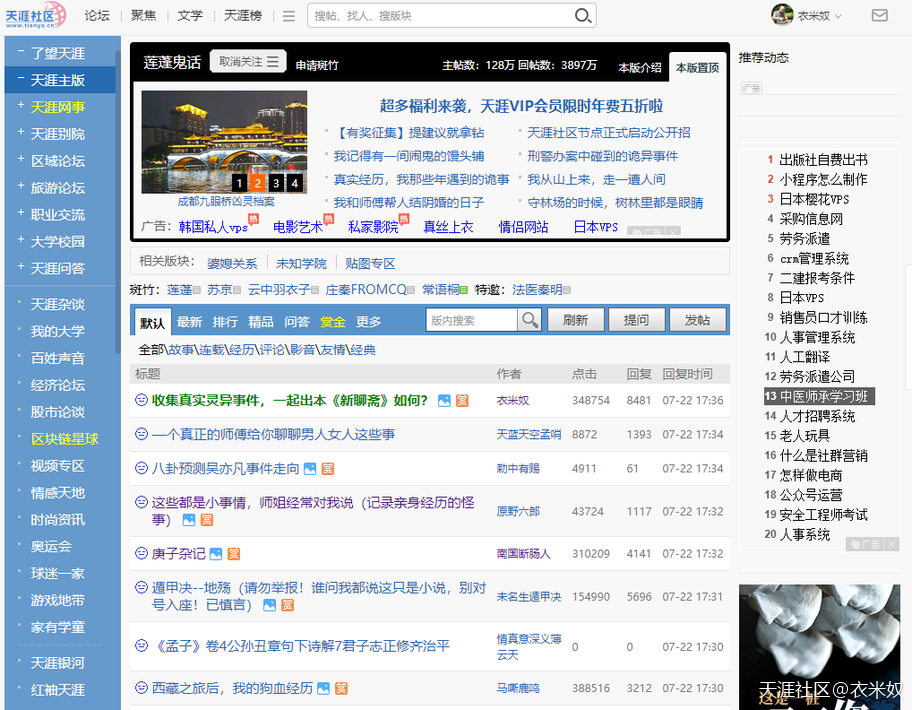Click the reward icon on 遁甲决 thread

[x=287, y=605]
